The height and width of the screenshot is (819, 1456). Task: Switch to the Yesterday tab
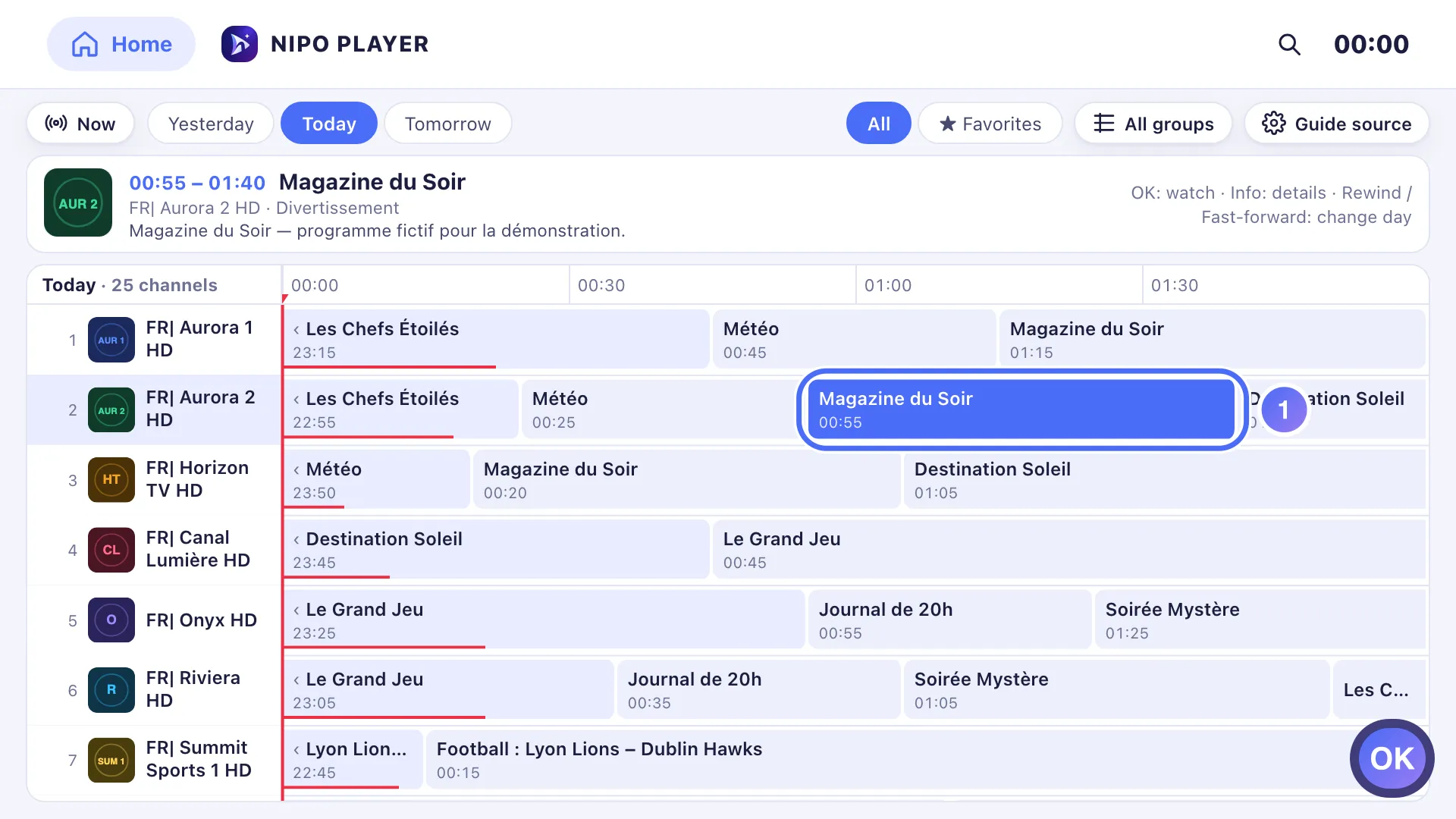211,124
